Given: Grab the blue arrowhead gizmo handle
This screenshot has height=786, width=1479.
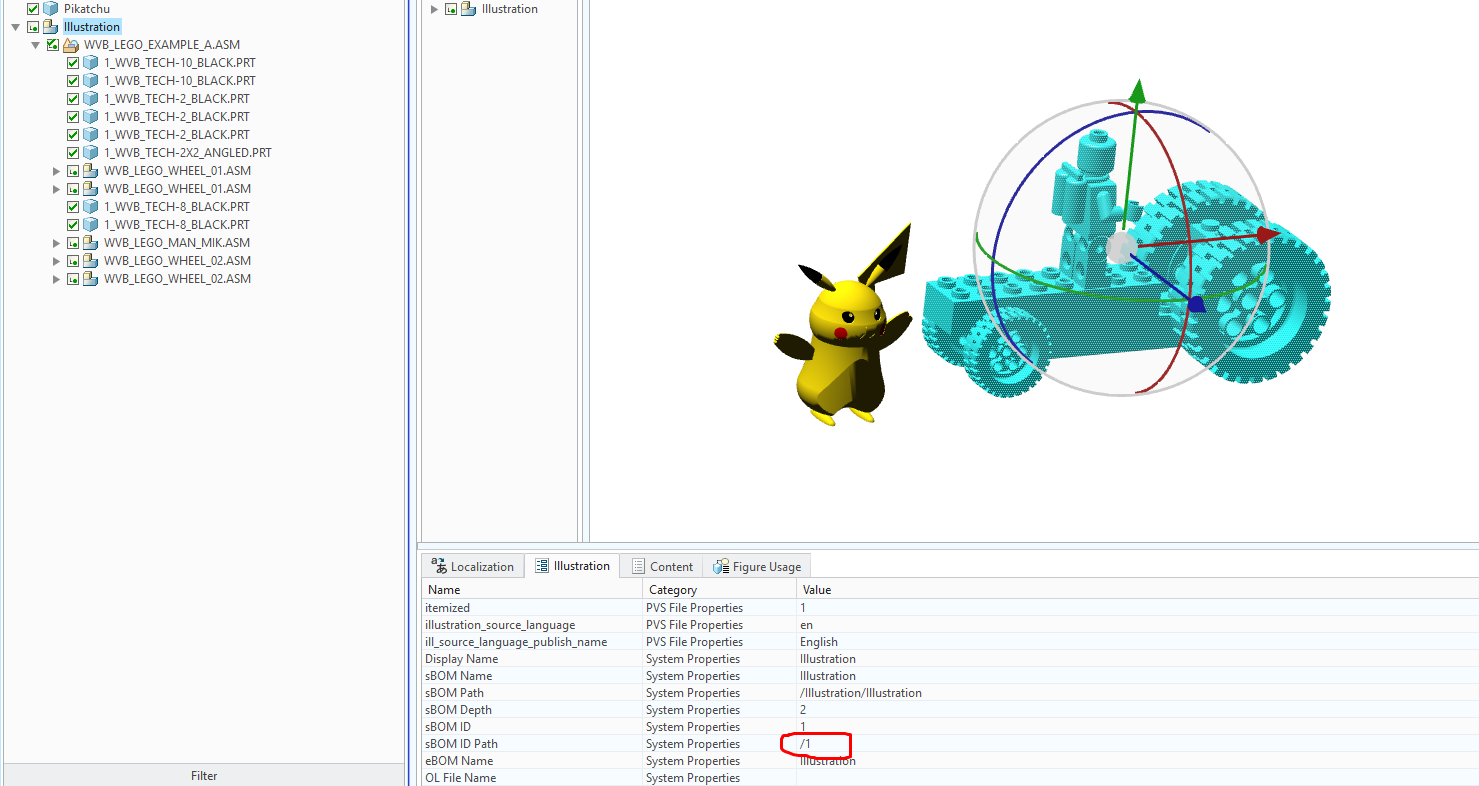Looking at the screenshot, I should click(1195, 304).
